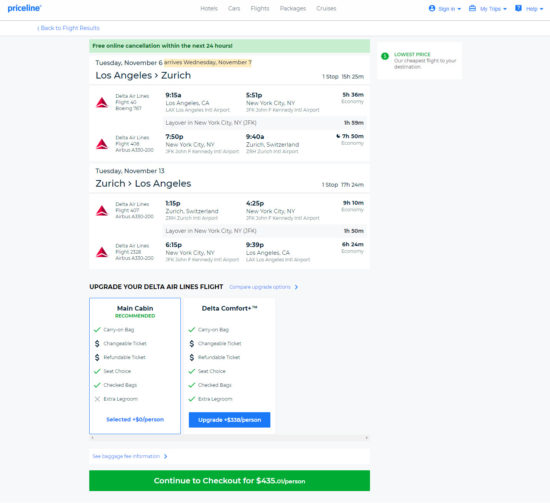Click the 9:39p Los Angeles arrival time
550x503 pixels.
pos(255,244)
